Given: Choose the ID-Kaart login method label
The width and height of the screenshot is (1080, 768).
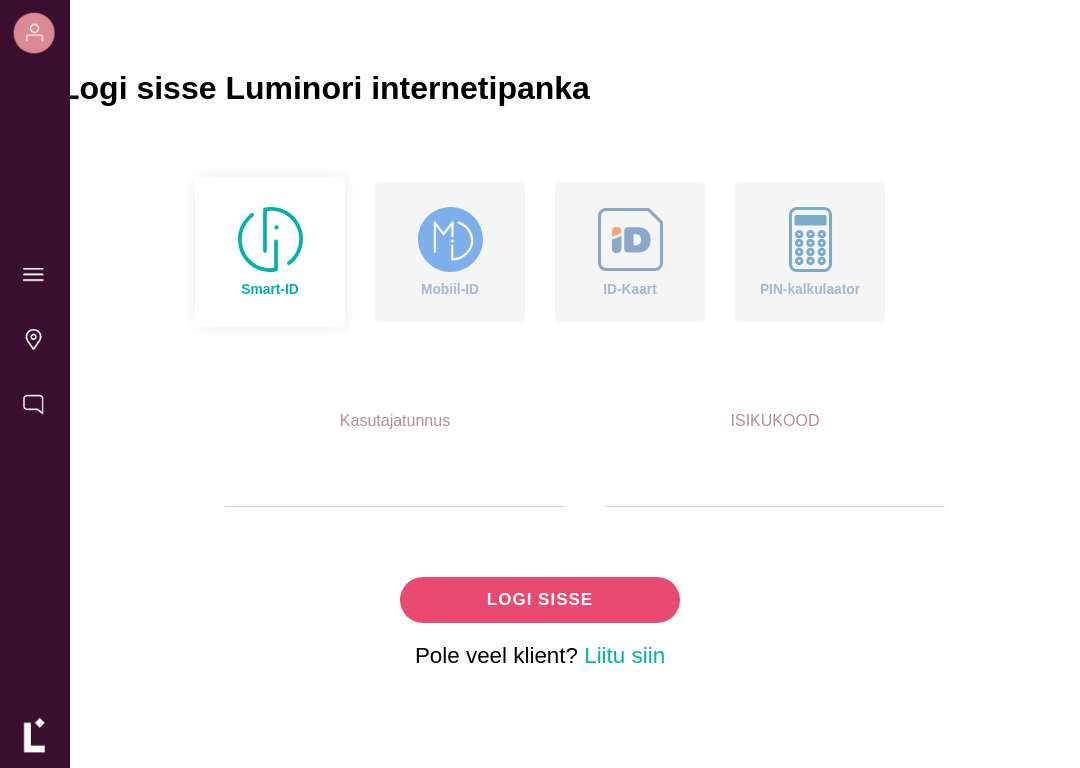Looking at the screenshot, I should [x=630, y=289].
